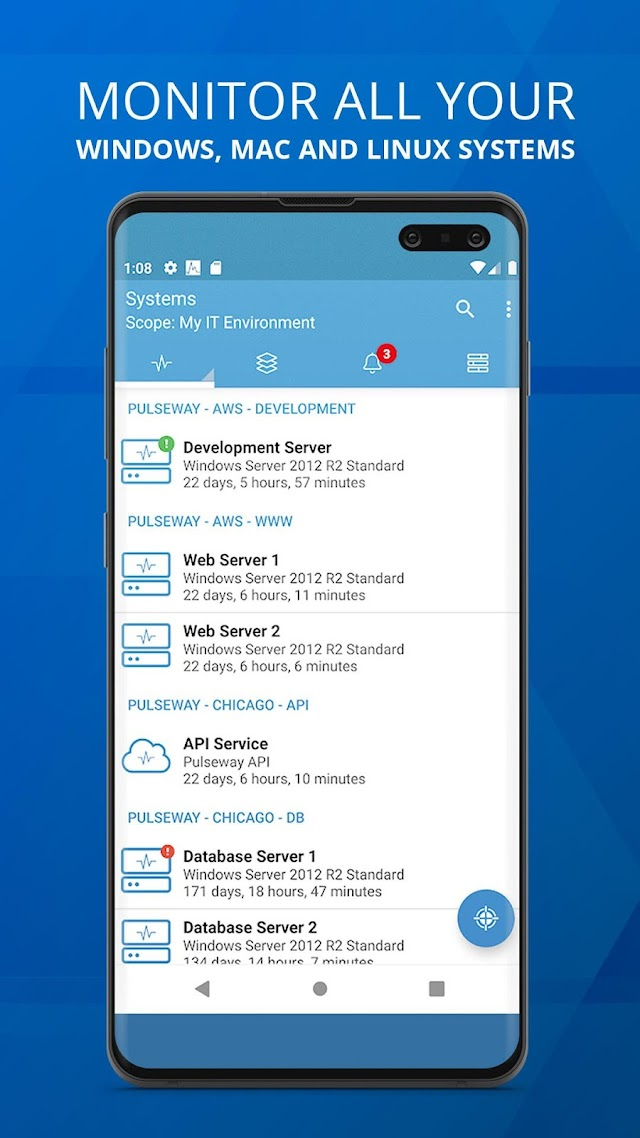This screenshot has width=640, height=1138.
Task: Switch to the server rack tab
Action: [477, 364]
